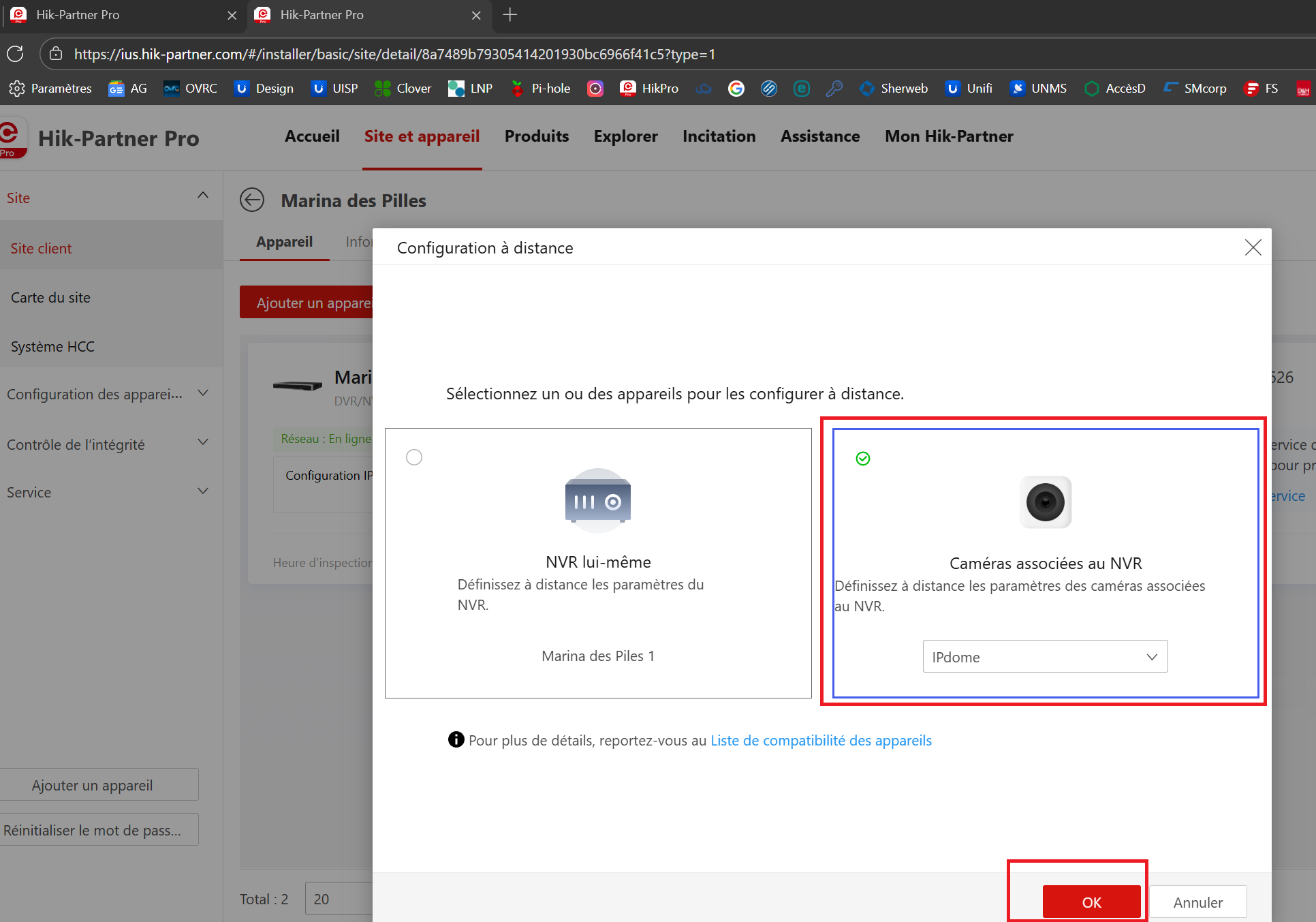Switch to the Appareil tab

[284, 242]
